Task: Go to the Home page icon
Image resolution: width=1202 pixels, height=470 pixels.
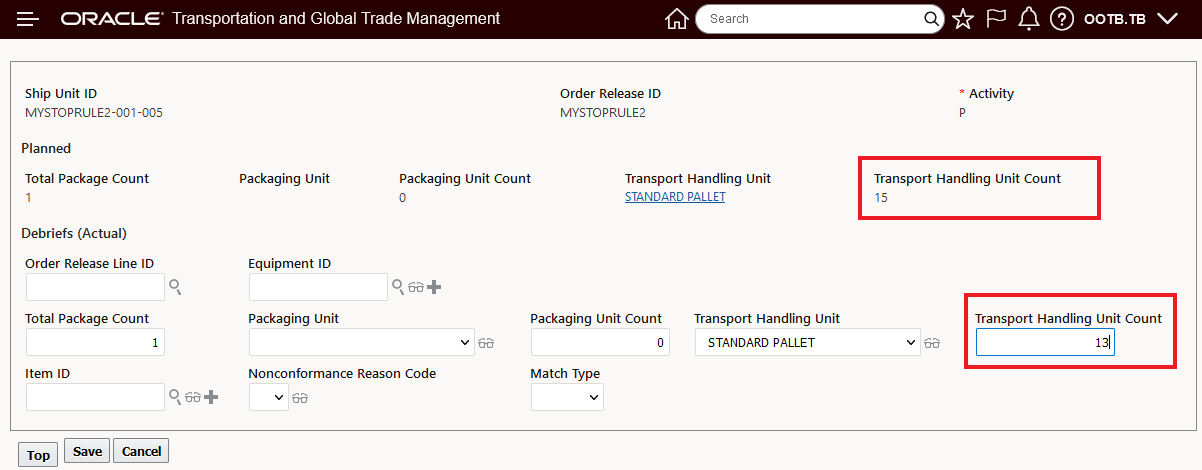Action: (677, 19)
